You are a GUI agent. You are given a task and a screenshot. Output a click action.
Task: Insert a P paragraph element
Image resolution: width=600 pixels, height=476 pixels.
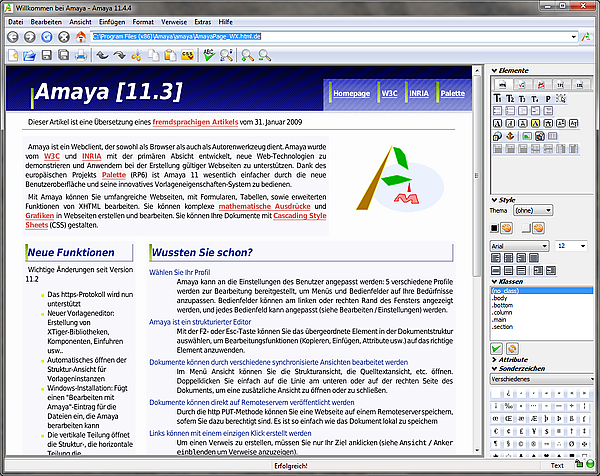pyautogui.click(x=549, y=99)
